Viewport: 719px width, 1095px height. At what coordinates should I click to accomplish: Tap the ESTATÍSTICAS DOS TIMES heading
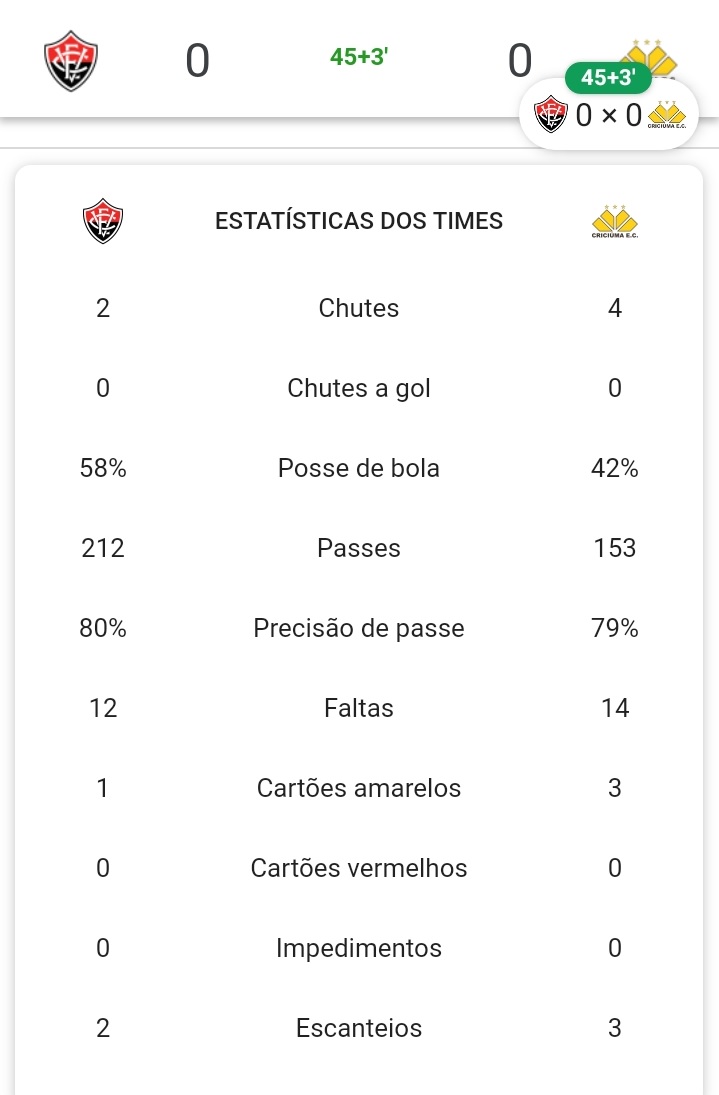click(359, 221)
